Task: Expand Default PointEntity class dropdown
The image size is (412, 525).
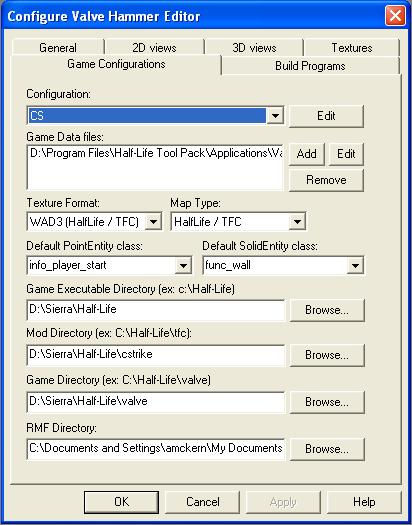Action: point(183,266)
